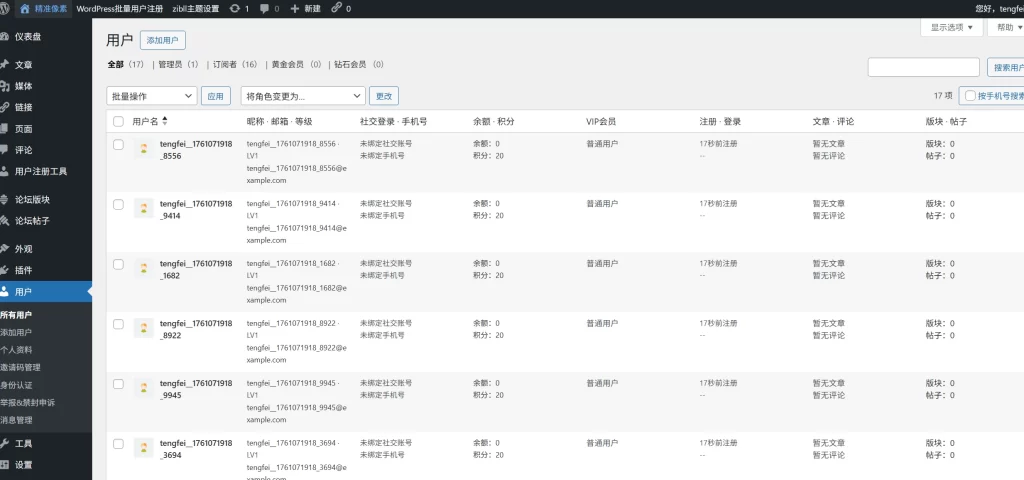Open the comments bubble icon in admin bar

coord(264,8)
